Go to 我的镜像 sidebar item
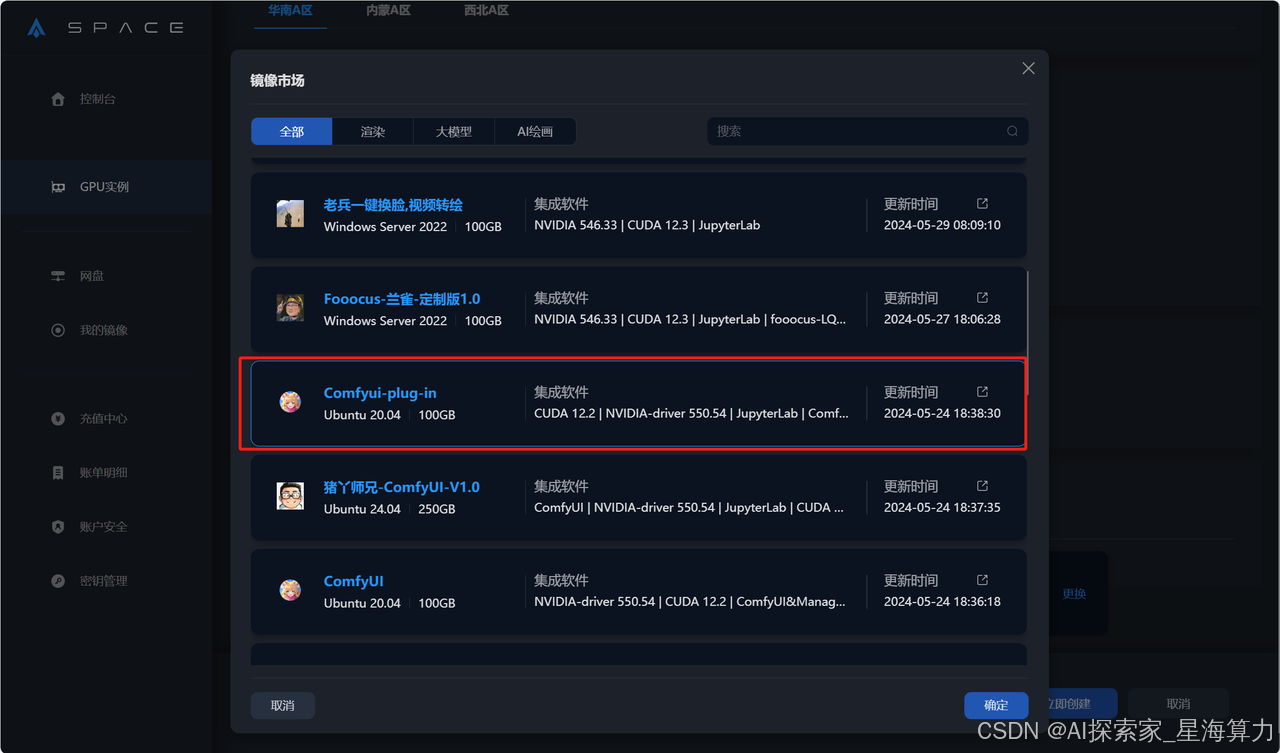Image resolution: width=1280 pixels, height=753 pixels. coord(104,330)
